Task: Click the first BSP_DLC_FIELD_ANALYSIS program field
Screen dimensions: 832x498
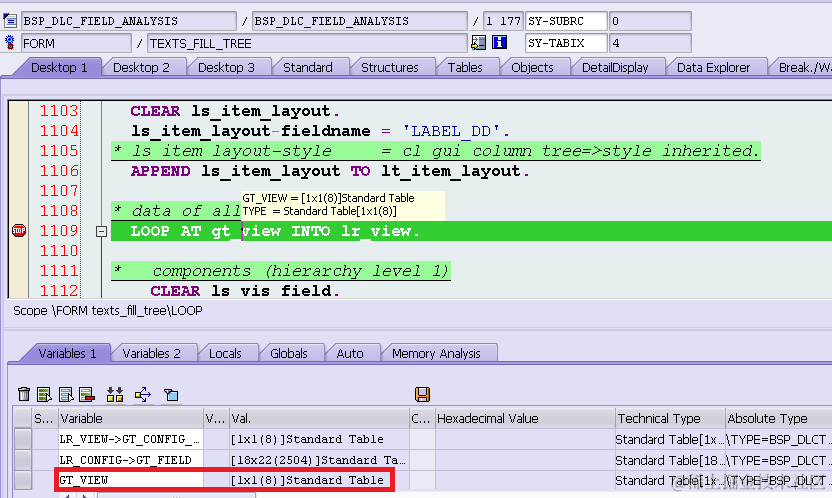Action: pos(128,21)
